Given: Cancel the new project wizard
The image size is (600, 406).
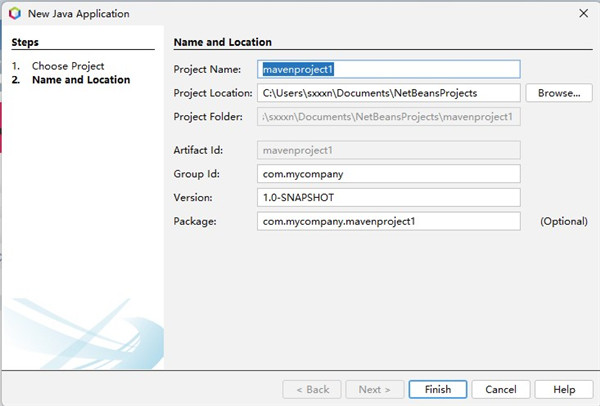Looking at the screenshot, I should point(500,389).
